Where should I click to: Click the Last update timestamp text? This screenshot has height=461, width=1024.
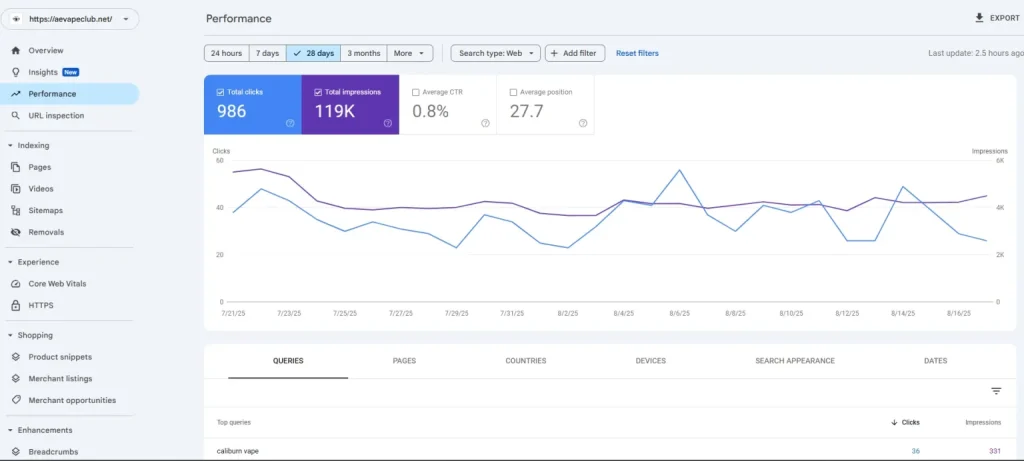point(976,54)
